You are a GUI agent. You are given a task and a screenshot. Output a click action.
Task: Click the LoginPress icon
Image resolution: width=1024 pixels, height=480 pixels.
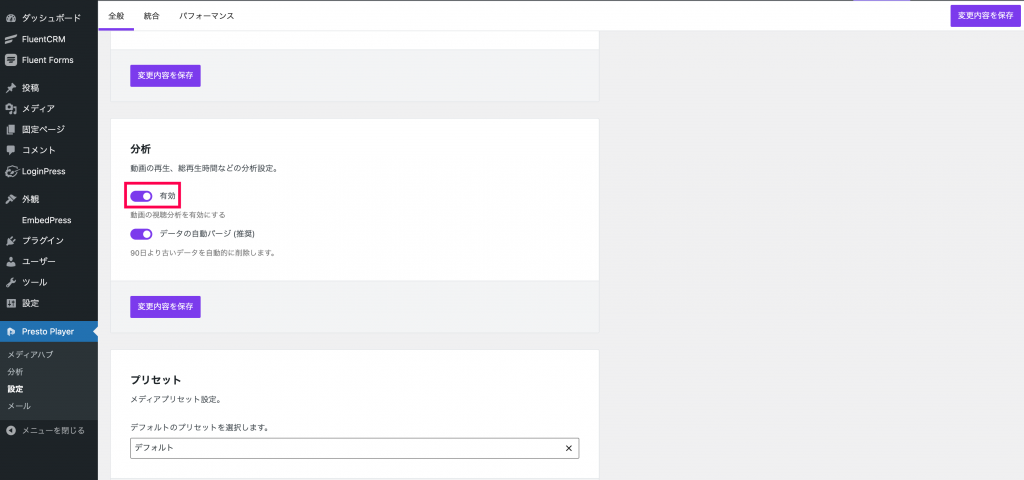pyautogui.click(x=10, y=172)
